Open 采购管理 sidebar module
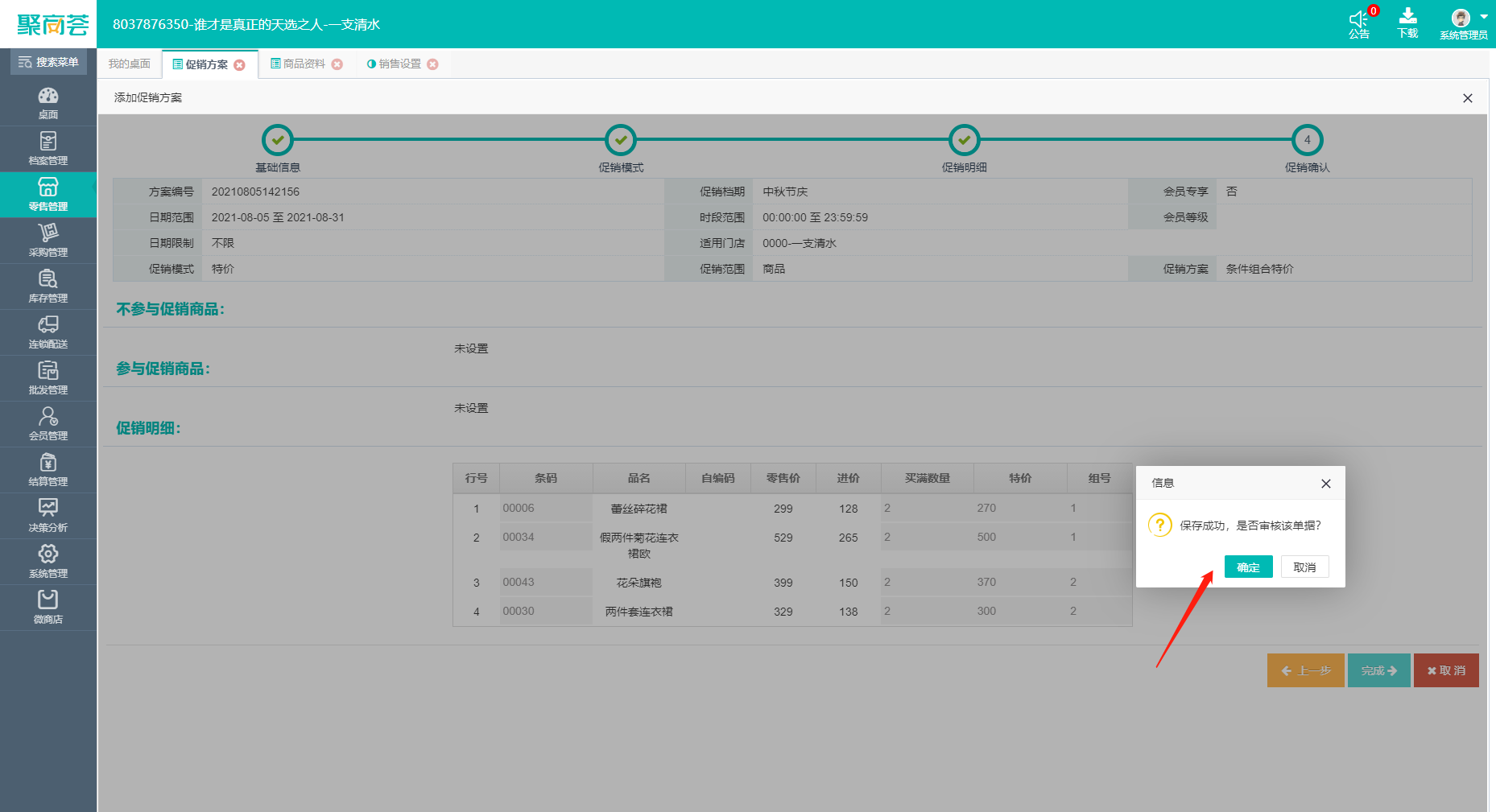The width and height of the screenshot is (1496, 812). 48,241
